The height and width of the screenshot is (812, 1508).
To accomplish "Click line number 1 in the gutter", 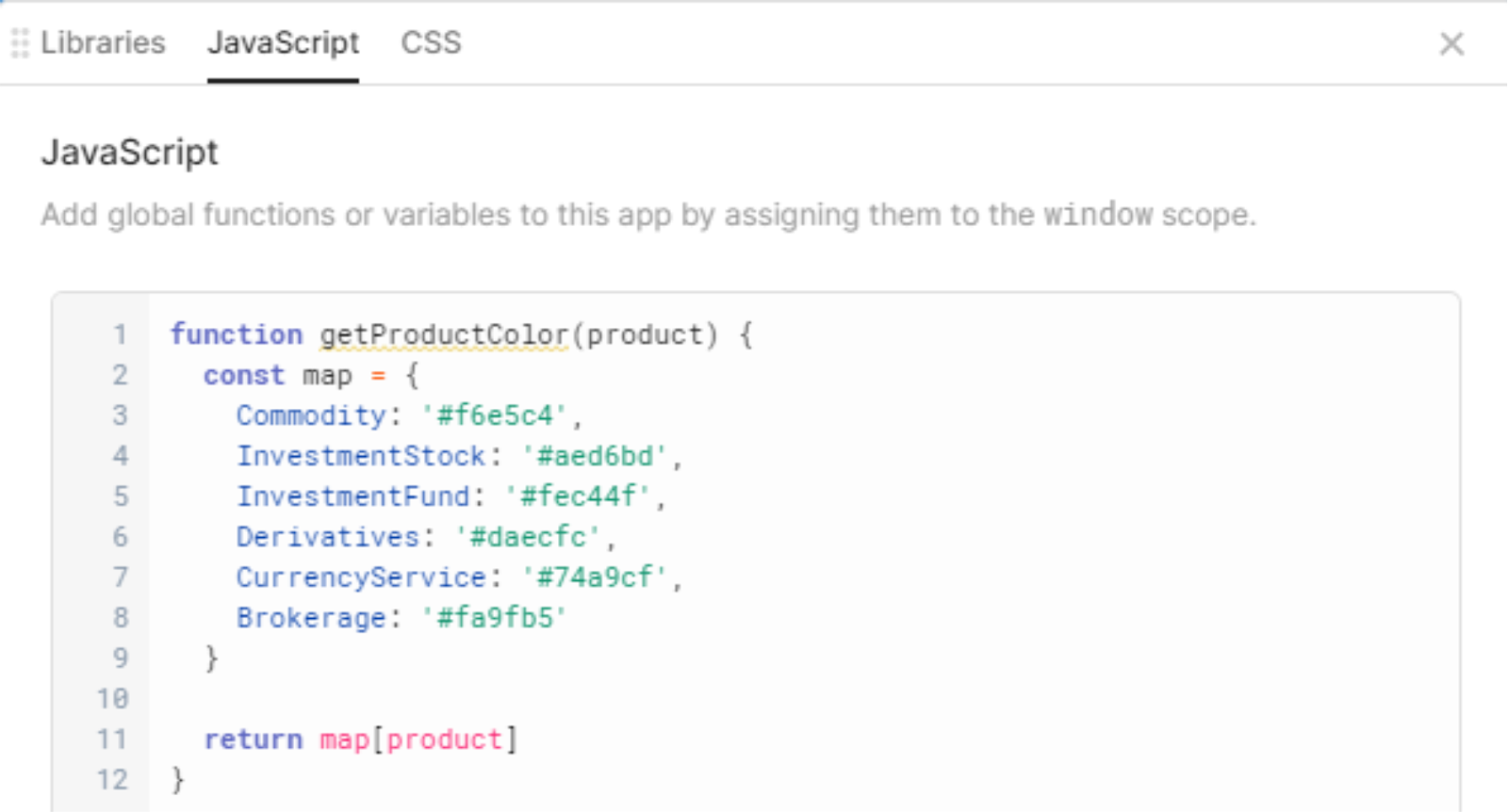I will (x=120, y=335).
